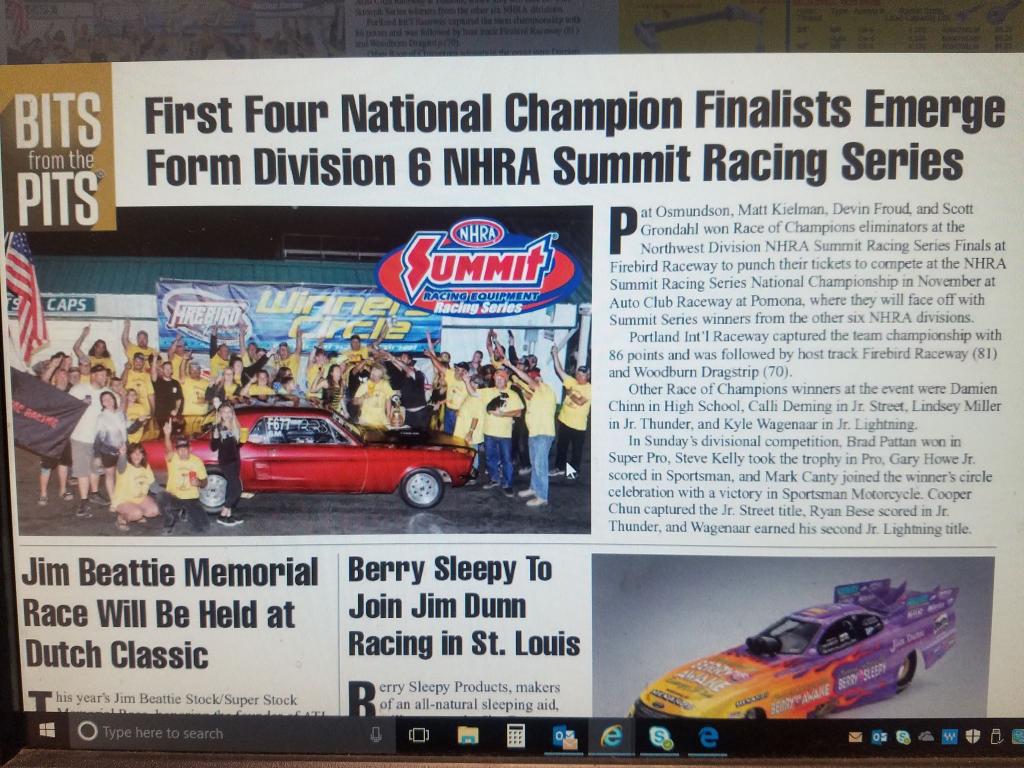Switch to Internet Explorer in the taskbar
Viewport: 1024px width, 768px height.
[x=611, y=736]
